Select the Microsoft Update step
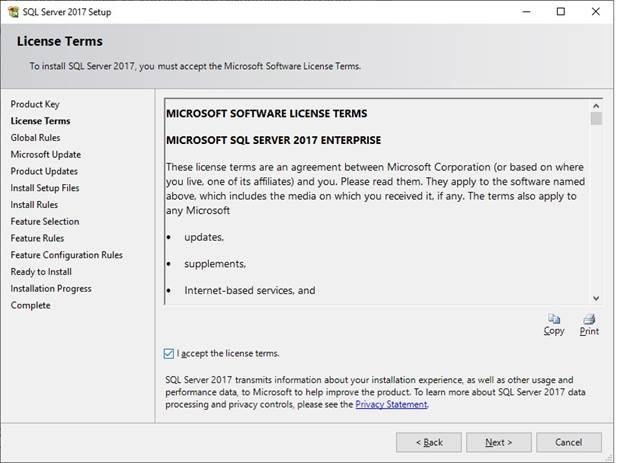 pyautogui.click(x=46, y=155)
